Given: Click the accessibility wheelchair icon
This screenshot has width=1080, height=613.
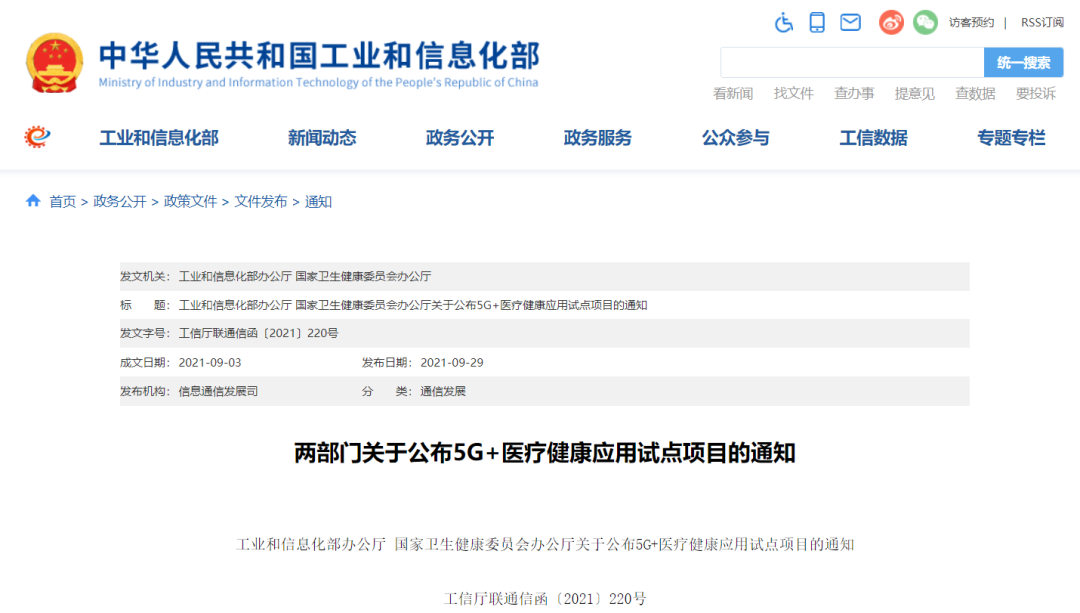Looking at the screenshot, I should pos(783,23).
